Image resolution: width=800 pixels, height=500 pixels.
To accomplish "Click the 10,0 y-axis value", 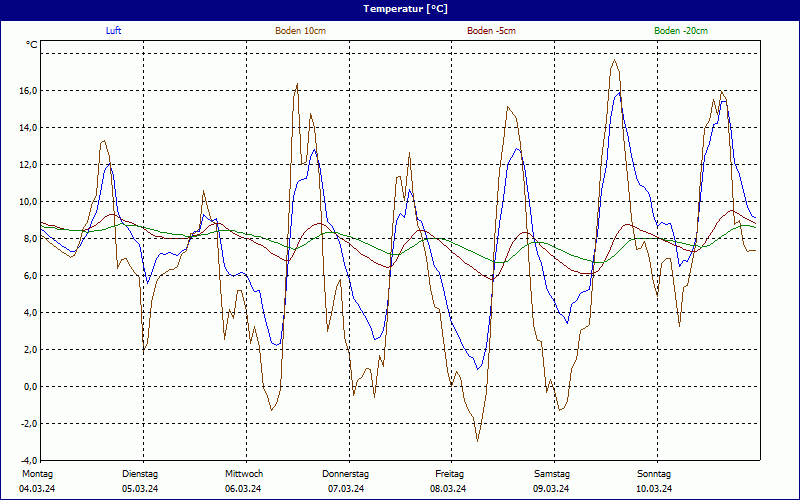I will (x=29, y=202).
